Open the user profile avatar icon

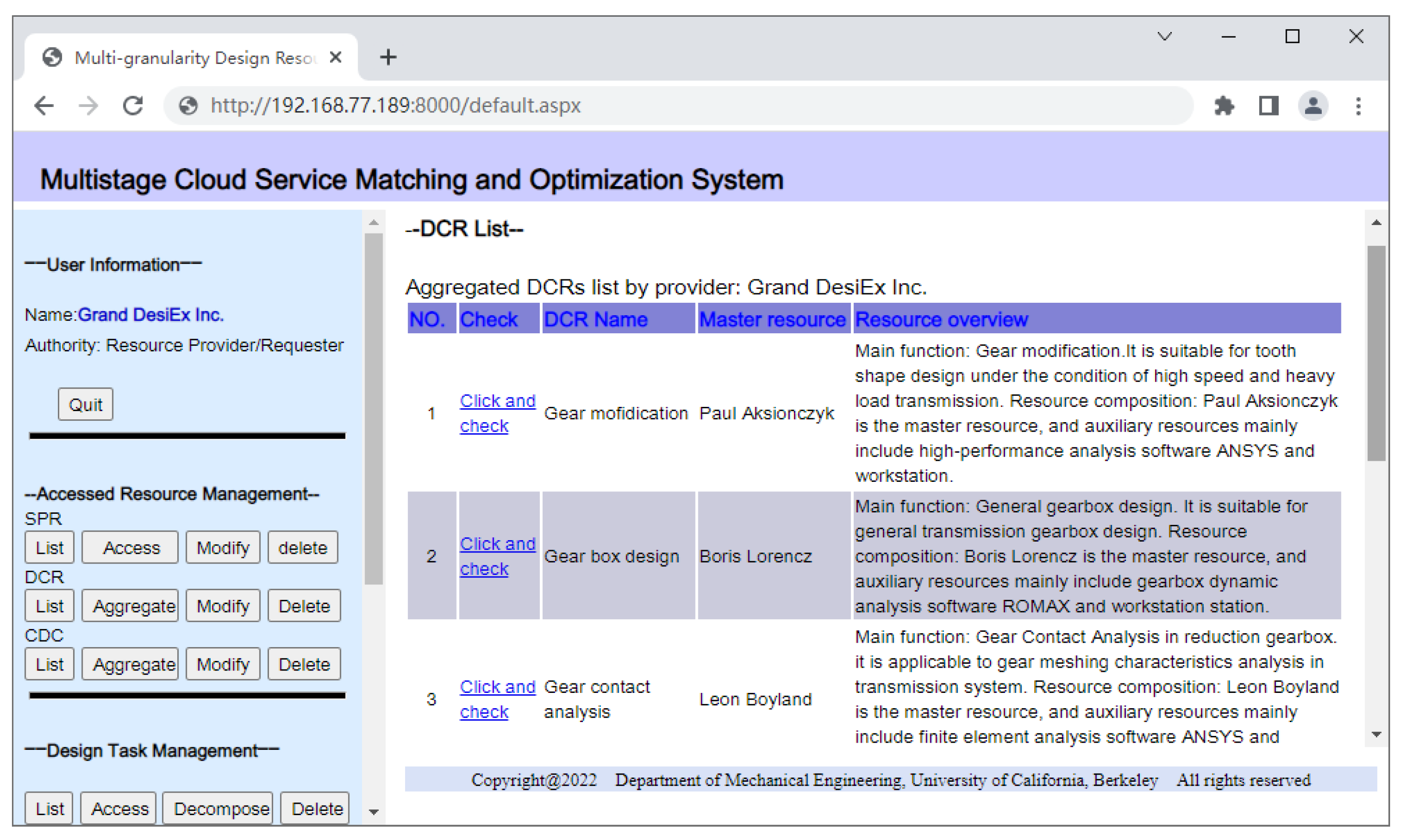pos(1313,106)
